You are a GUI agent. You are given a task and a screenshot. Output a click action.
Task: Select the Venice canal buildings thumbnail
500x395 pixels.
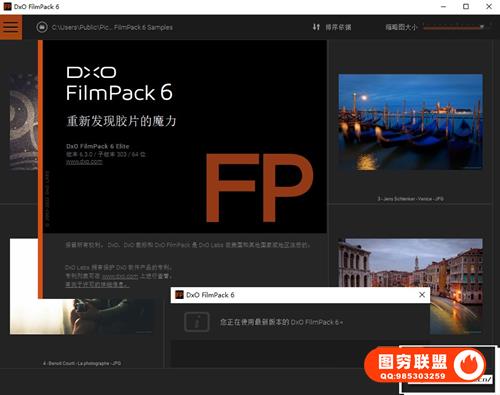410,286
